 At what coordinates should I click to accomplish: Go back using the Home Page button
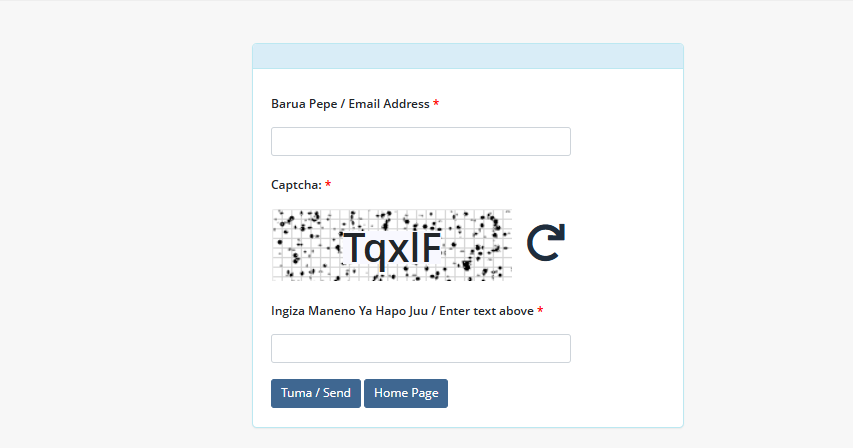tap(406, 393)
